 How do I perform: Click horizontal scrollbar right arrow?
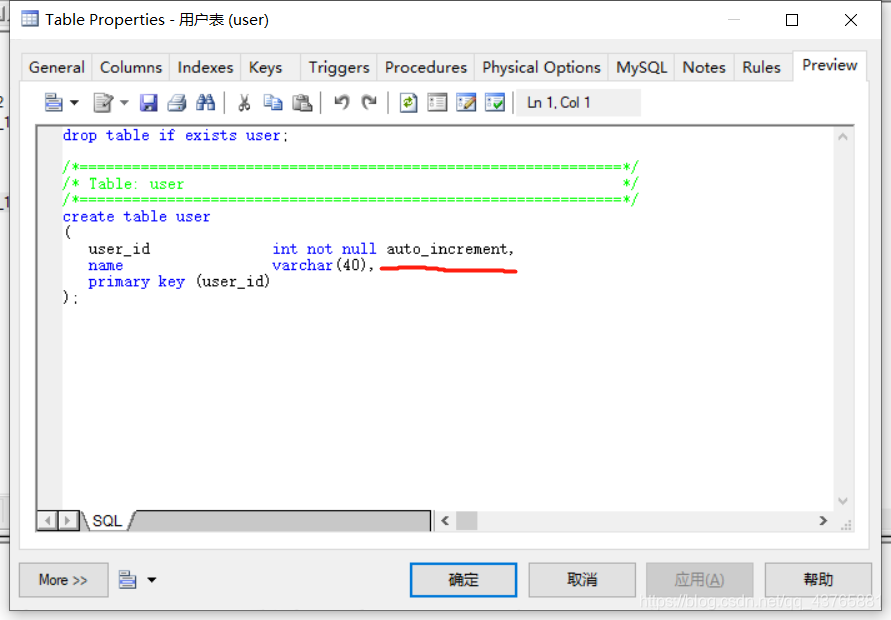(x=823, y=521)
